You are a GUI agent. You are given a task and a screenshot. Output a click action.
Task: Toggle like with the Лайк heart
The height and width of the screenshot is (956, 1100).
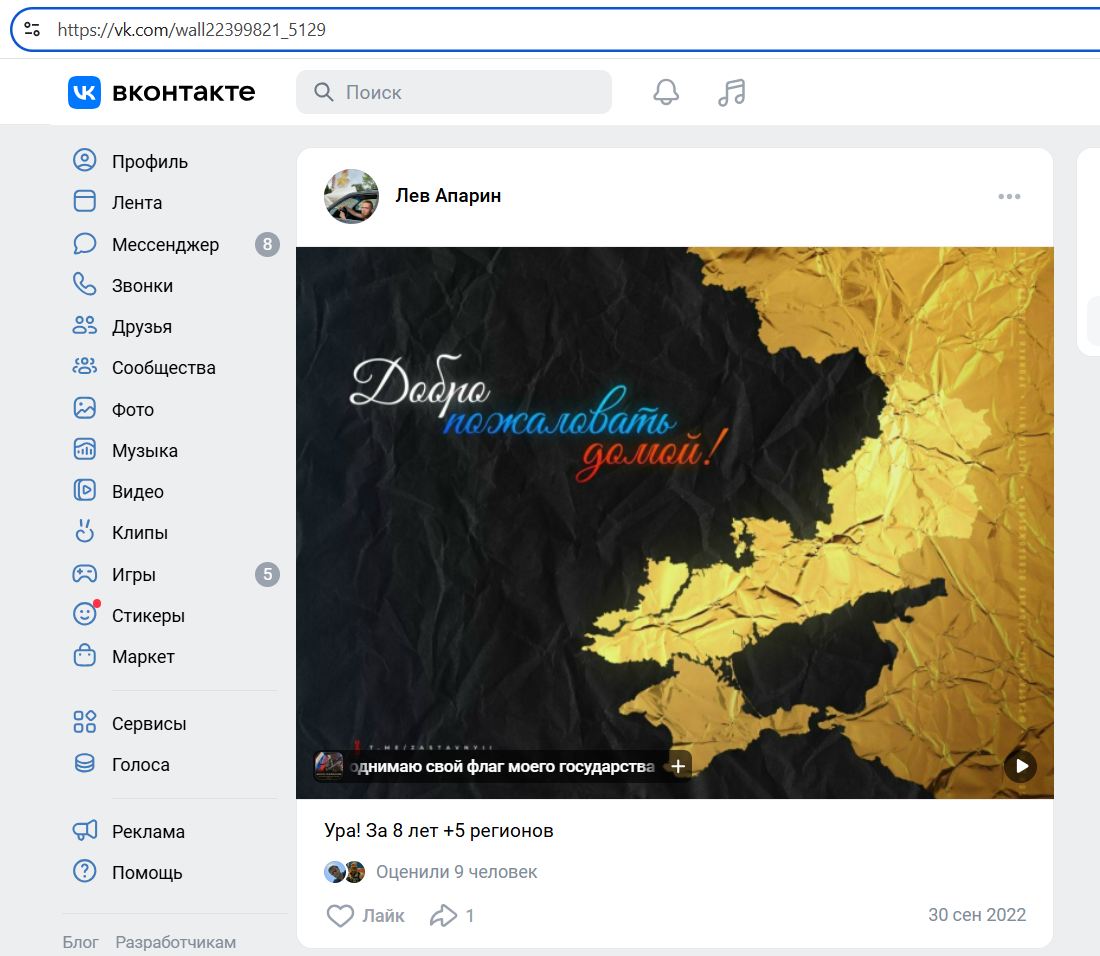(342, 915)
